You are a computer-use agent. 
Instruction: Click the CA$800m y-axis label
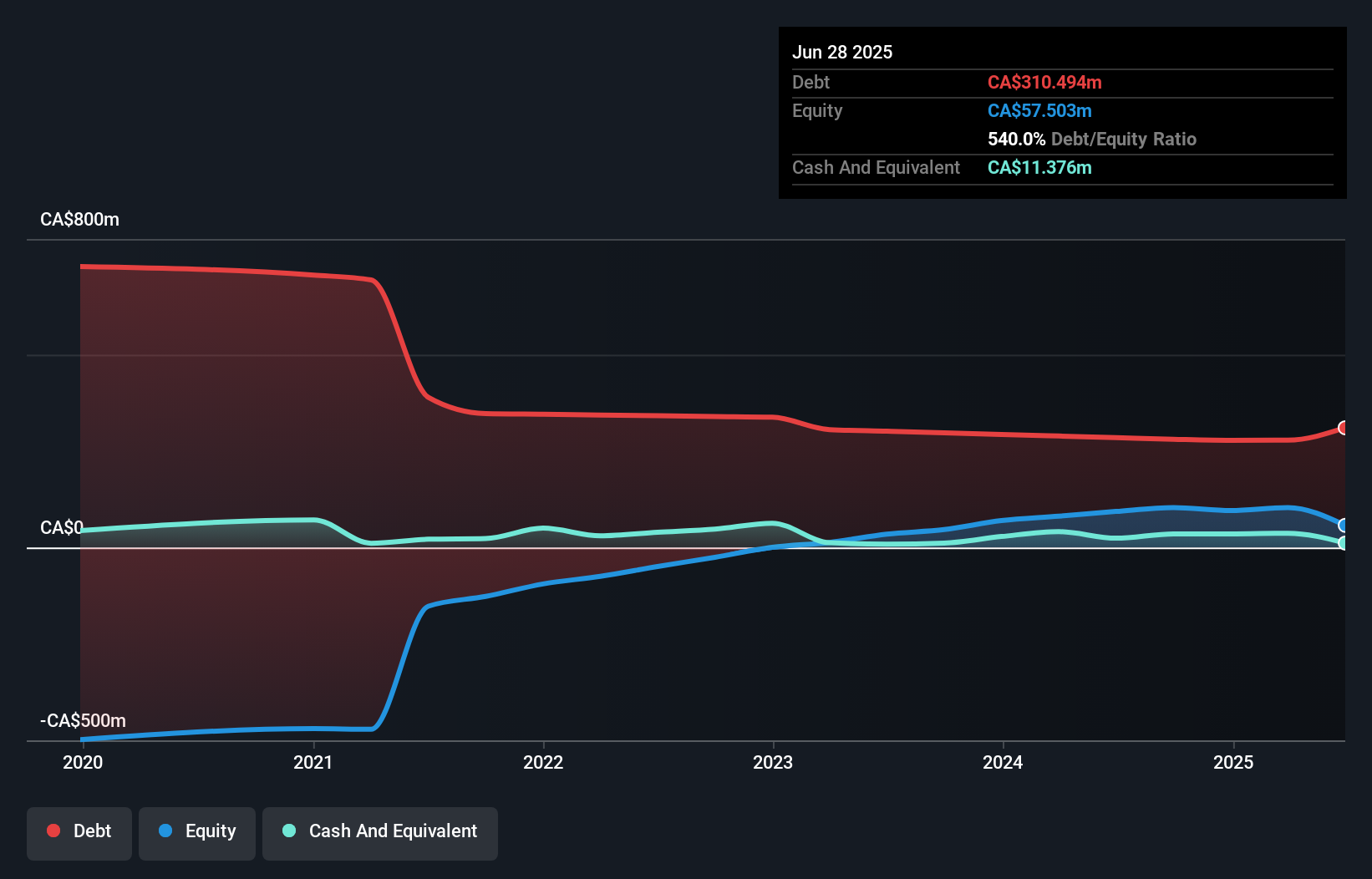[x=79, y=220]
